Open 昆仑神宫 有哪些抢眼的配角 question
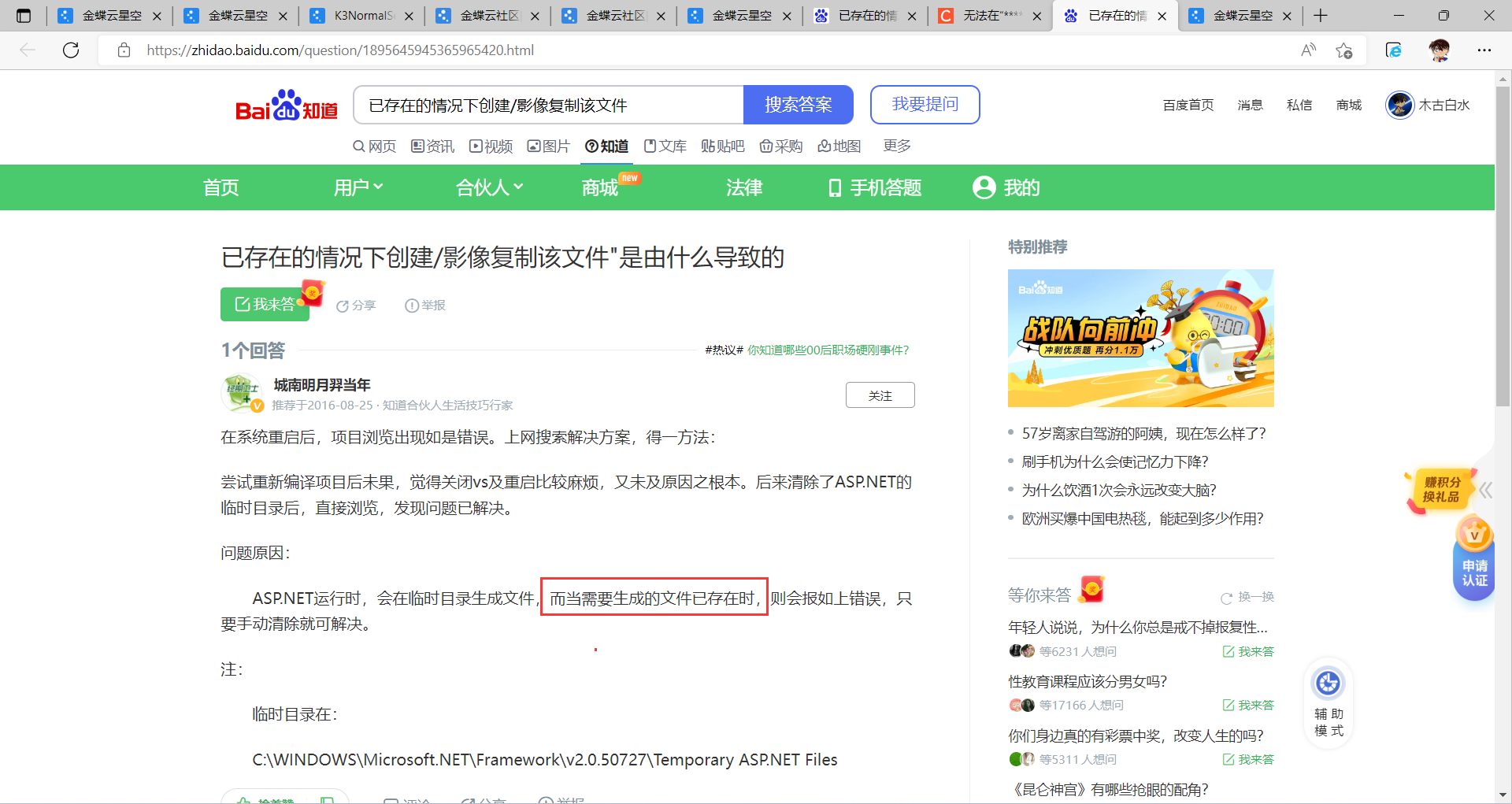Viewport: 1512px width, 804px height. [1109, 790]
